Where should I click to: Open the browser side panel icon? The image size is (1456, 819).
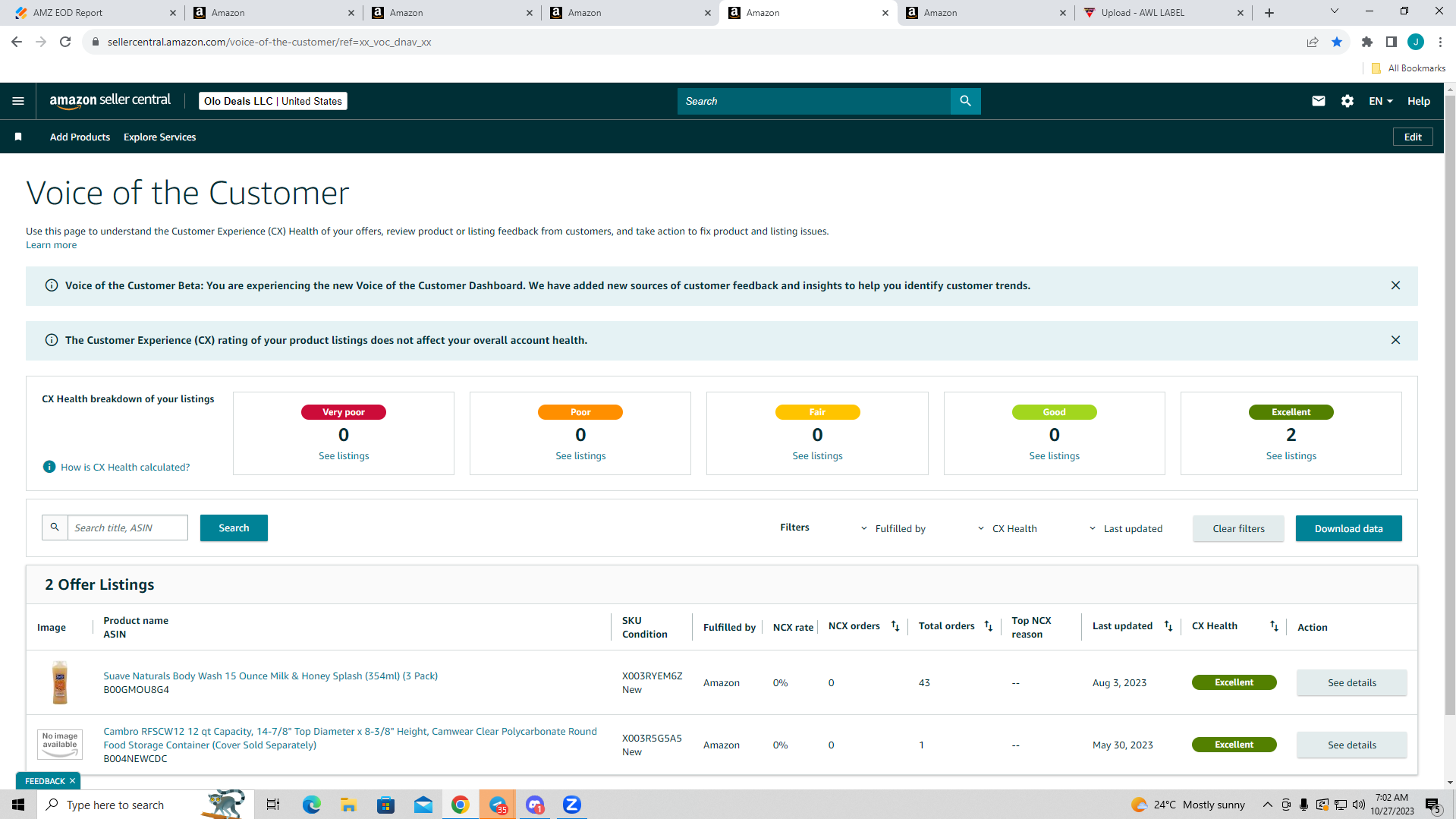[x=1392, y=42]
